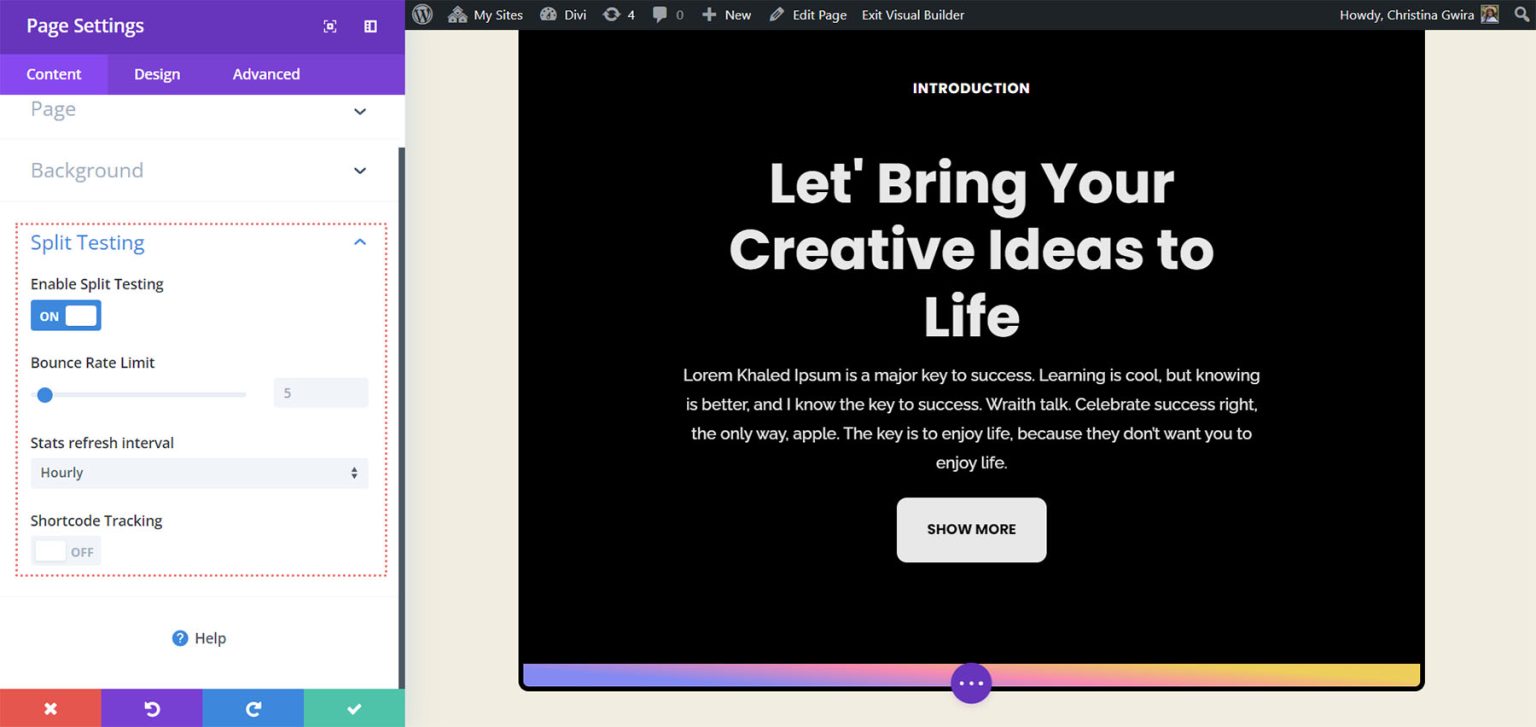Viewport: 1536px width, 727px height.
Task: Open the Advanced tab
Action: click(265, 73)
